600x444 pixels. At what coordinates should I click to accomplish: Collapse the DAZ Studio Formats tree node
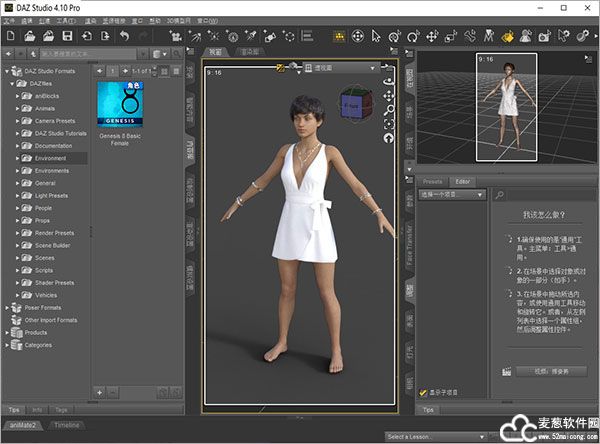(x=8, y=72)
